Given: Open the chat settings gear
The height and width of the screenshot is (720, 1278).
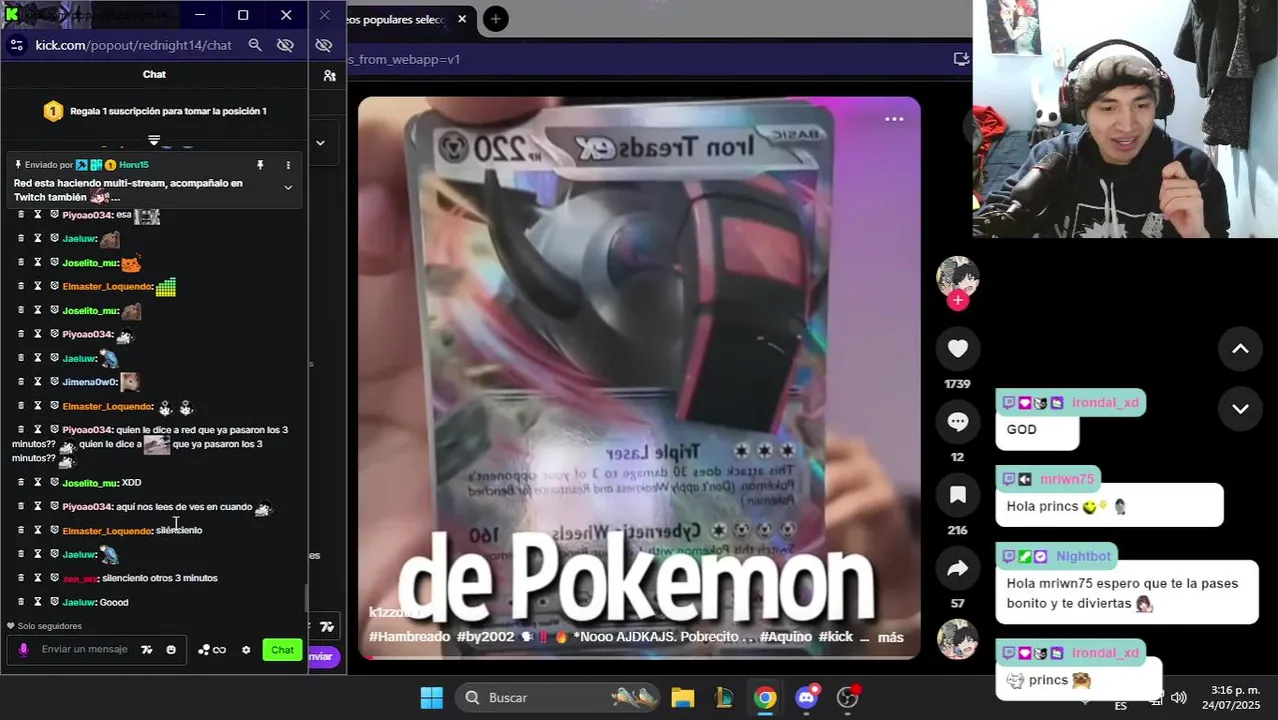Looking at the screenshot, I should point(246,650).
